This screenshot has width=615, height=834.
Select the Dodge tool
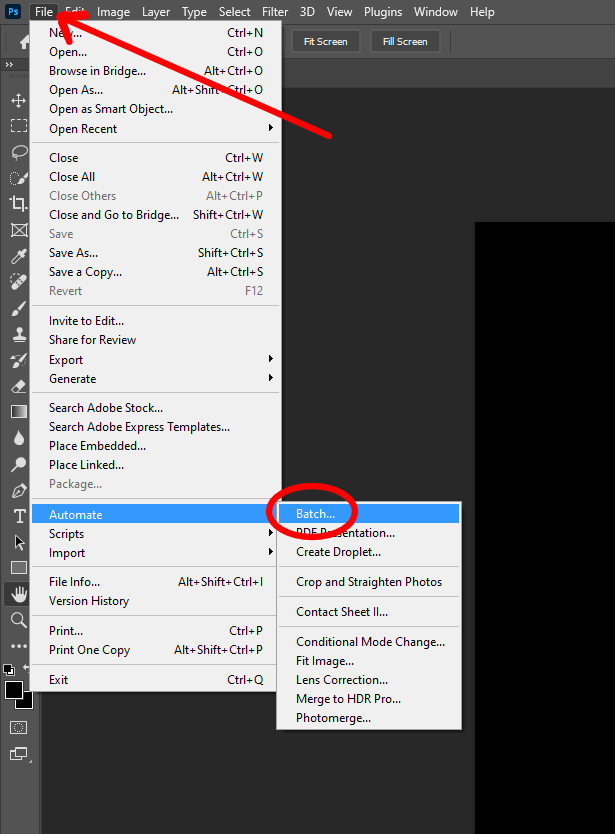coord(19,464)
